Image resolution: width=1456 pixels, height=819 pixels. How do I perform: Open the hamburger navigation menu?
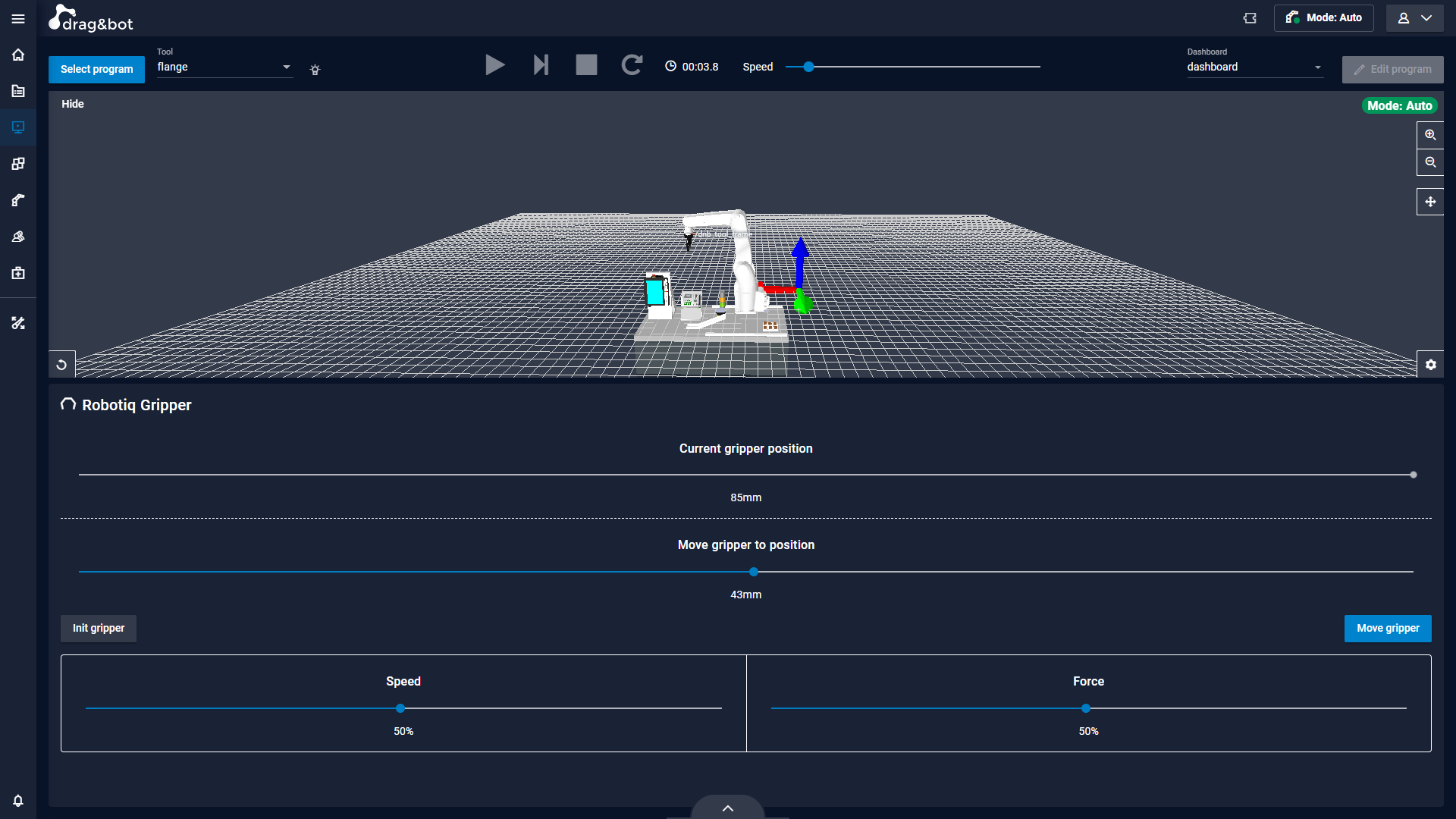pos(18,18)
